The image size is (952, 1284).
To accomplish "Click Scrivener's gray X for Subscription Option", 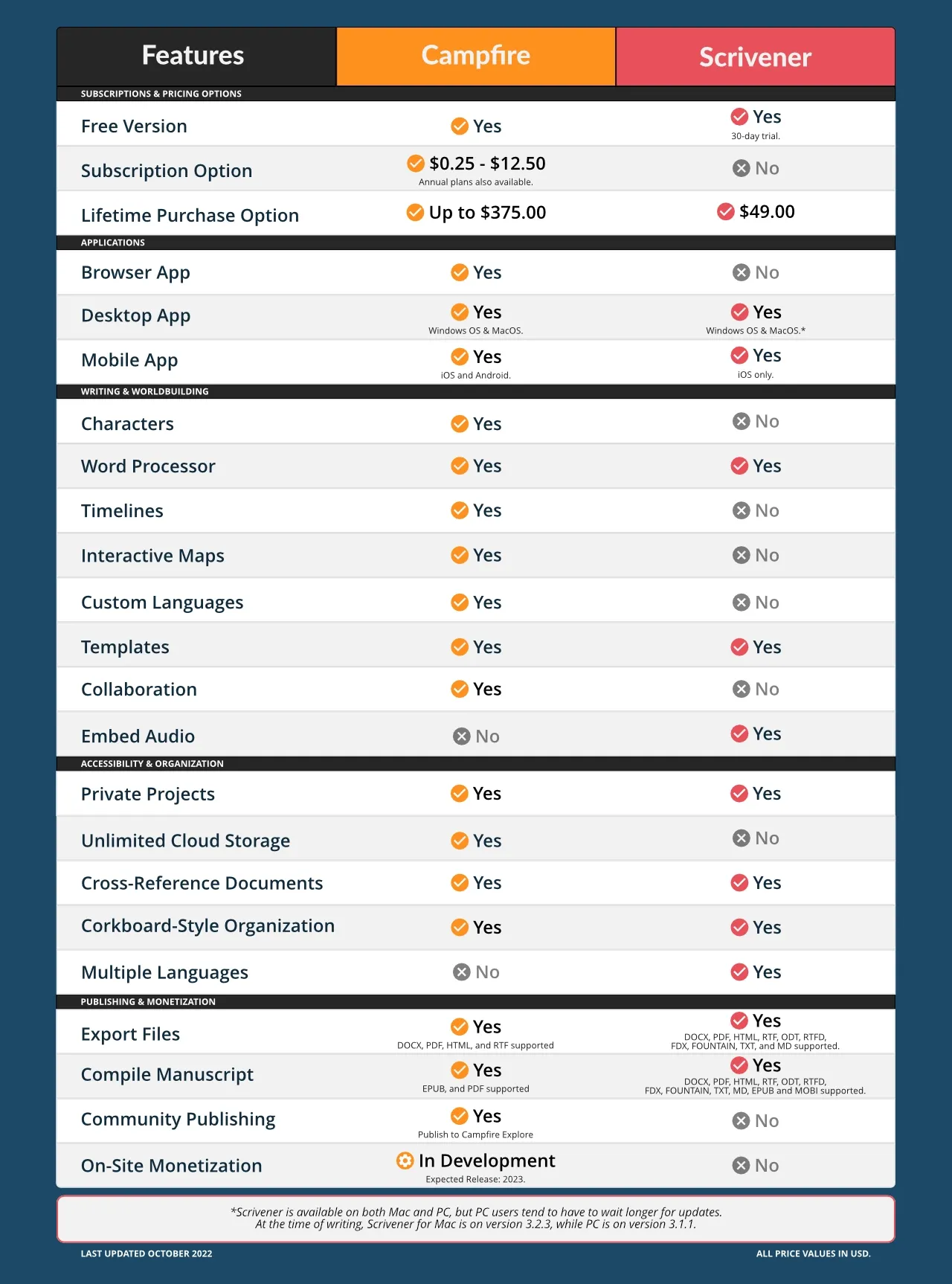I will coord(741,168).
